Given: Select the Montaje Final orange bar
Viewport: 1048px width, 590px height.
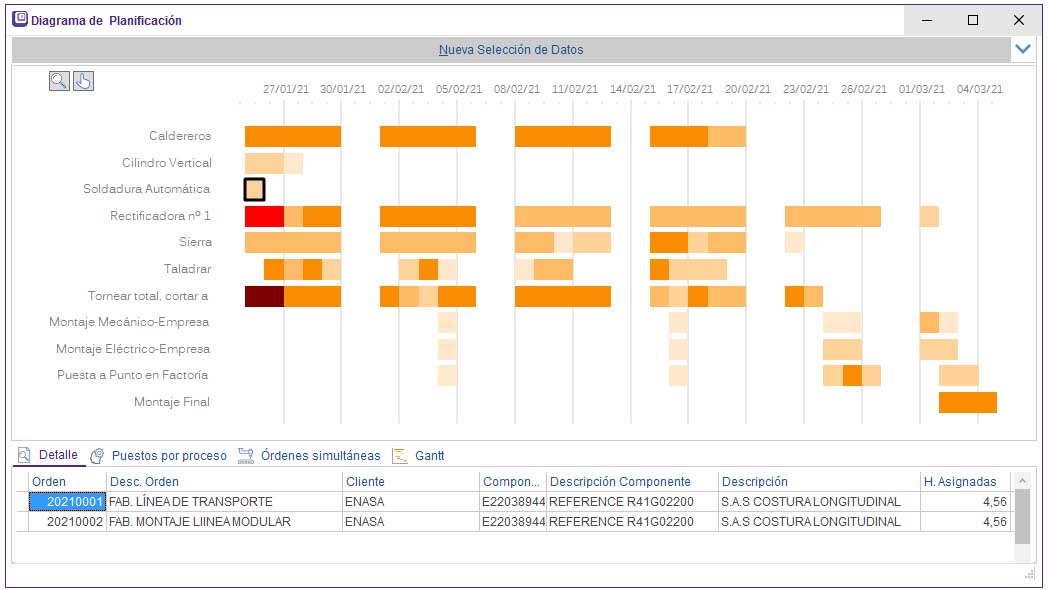Looking at the screenshot, I should tap(967, 402).
